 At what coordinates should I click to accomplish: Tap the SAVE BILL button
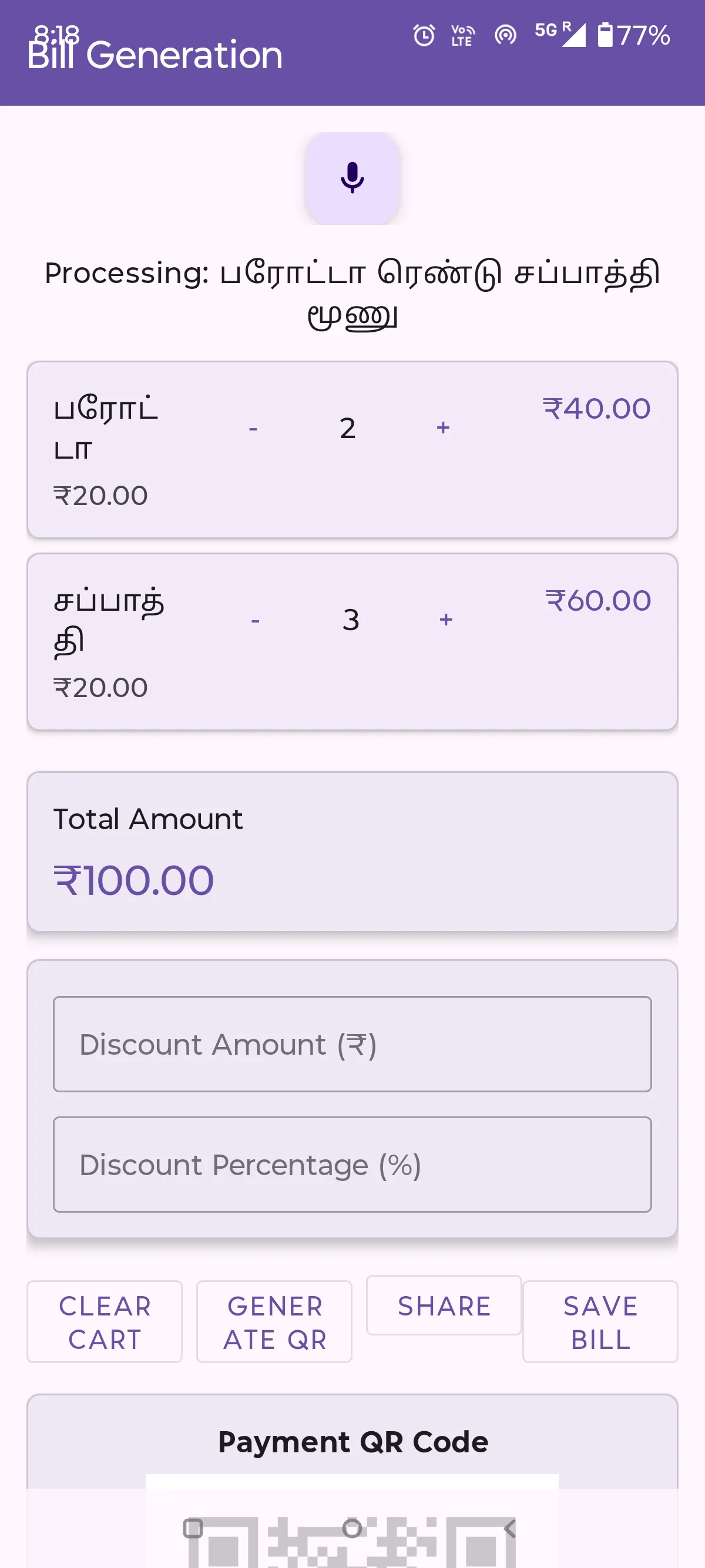[x=600, y=1322]
